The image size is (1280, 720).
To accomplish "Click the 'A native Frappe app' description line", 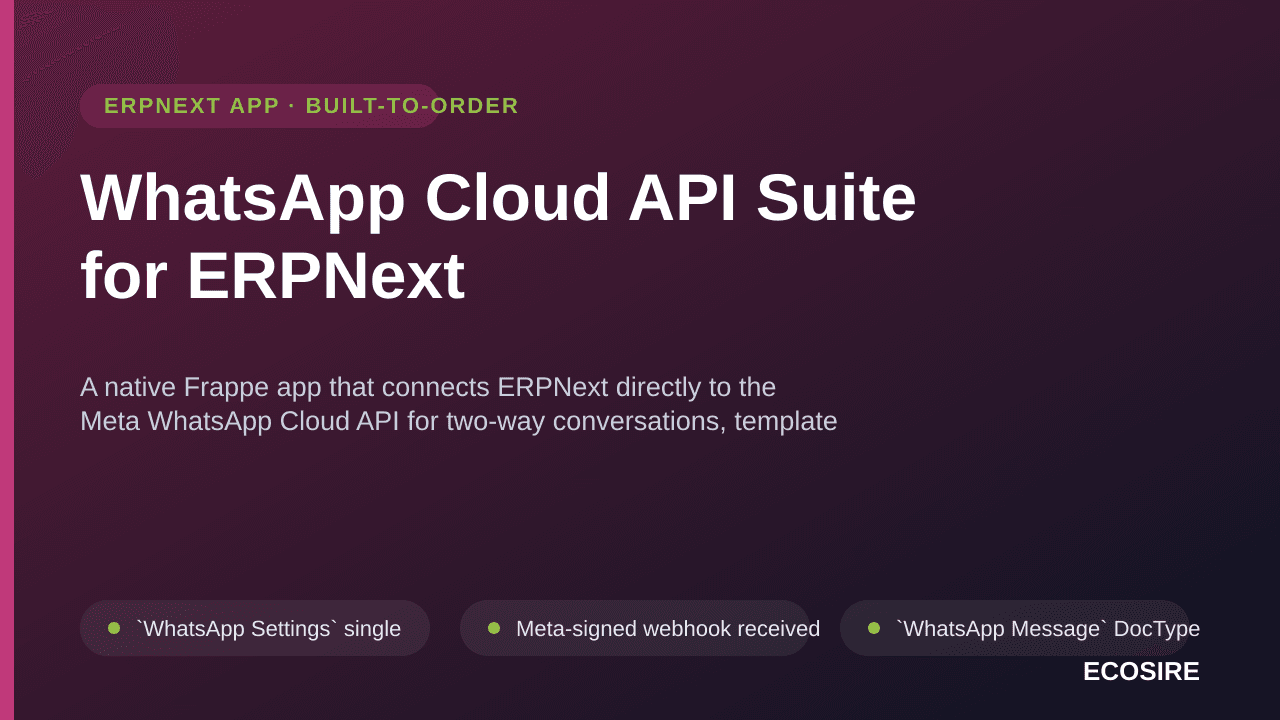I will [428, 387].
